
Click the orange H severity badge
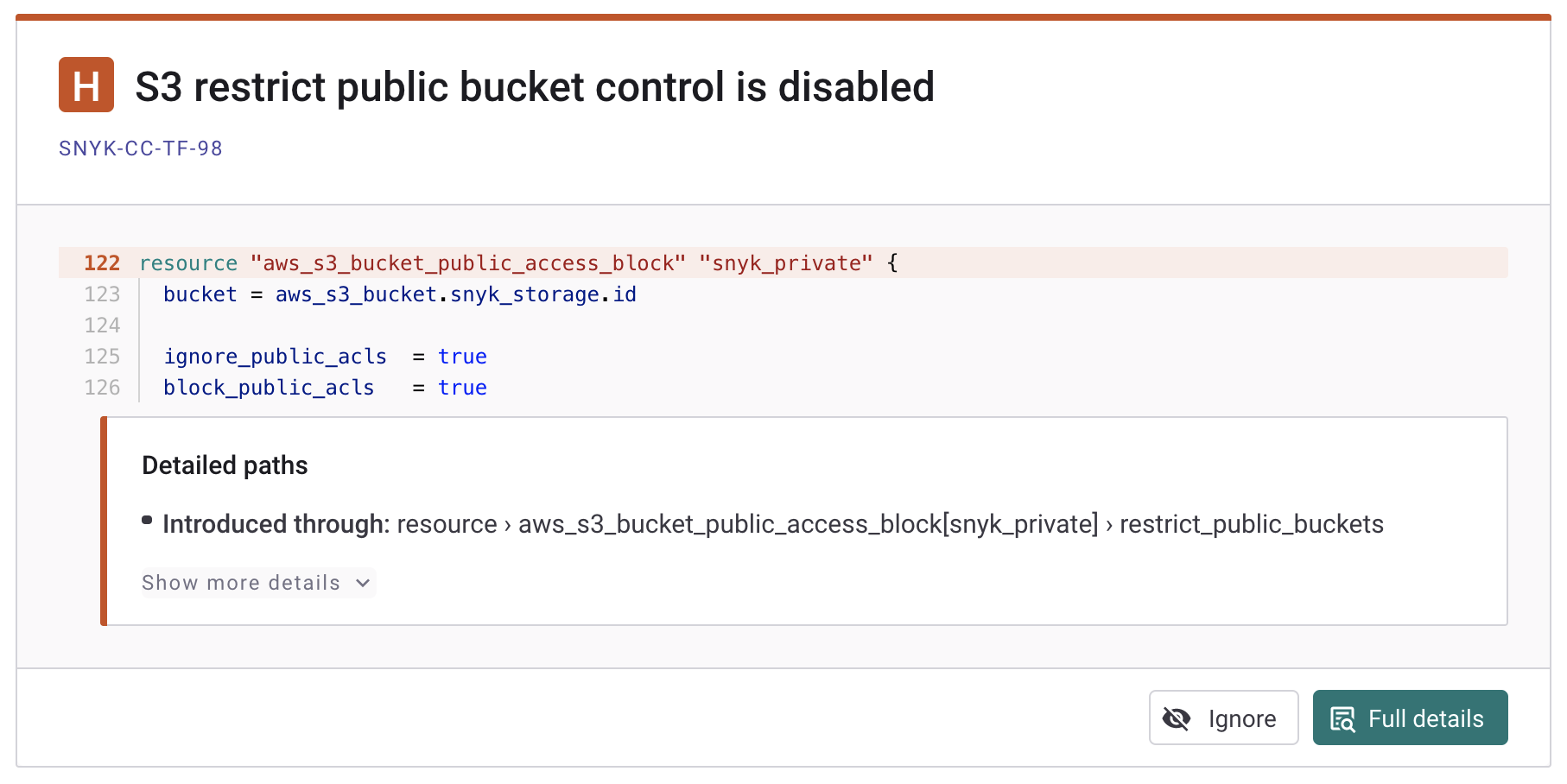coord(86,85)
